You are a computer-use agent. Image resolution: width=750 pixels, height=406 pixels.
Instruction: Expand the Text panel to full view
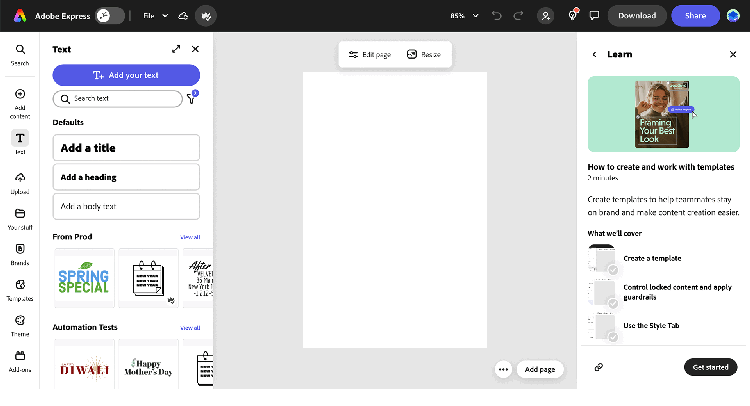(x=176, y=49)
